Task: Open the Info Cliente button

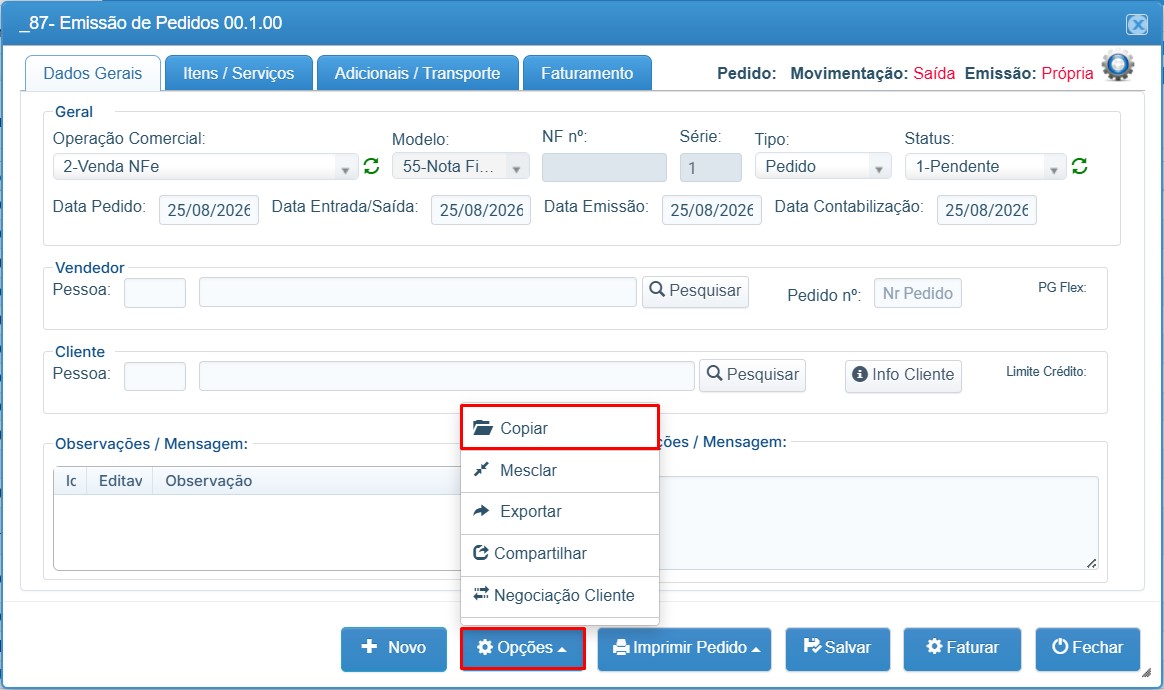Action: pyautogui.click(x=903, y=375)
